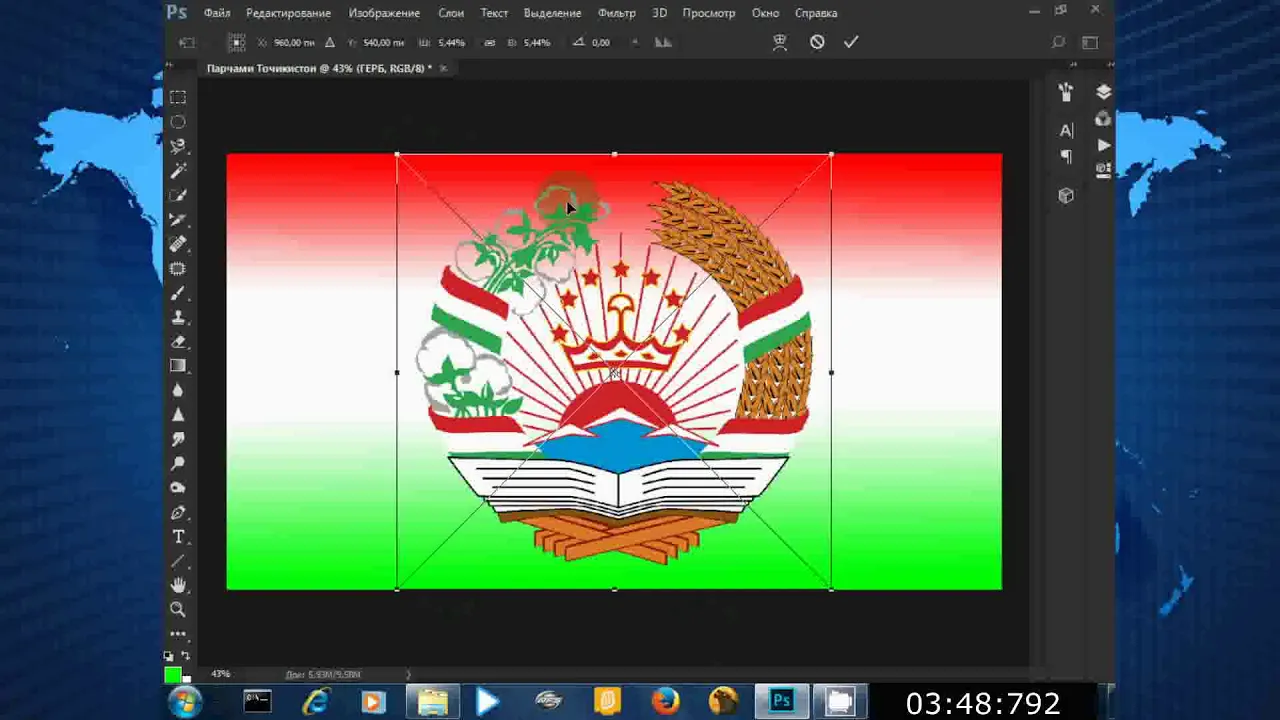
Task: Edit the rotation angle field 0,00
Action: tap(601, 43)
